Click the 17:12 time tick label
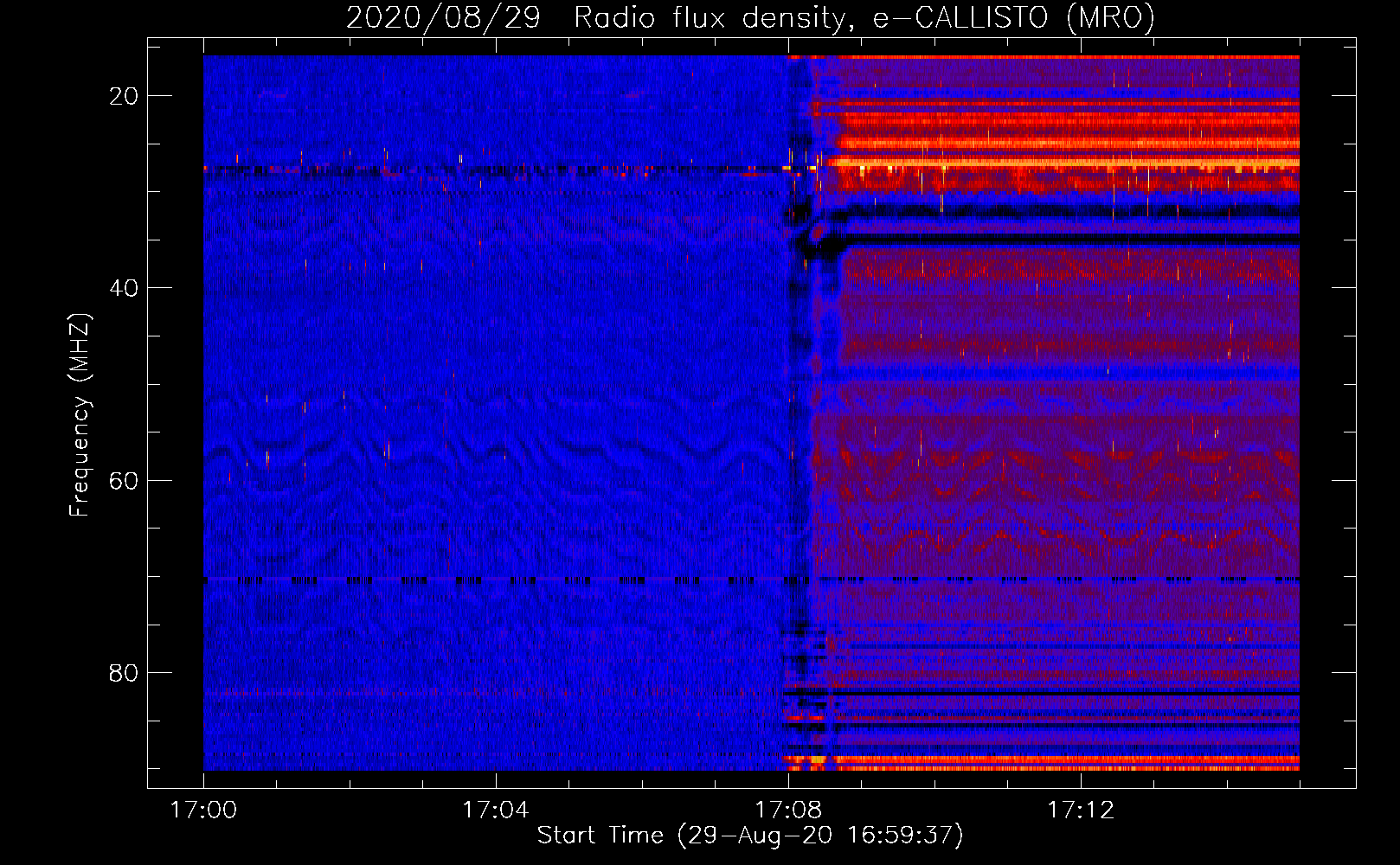This screenshot has width=1400, height=865. (x=1081, y=811)
